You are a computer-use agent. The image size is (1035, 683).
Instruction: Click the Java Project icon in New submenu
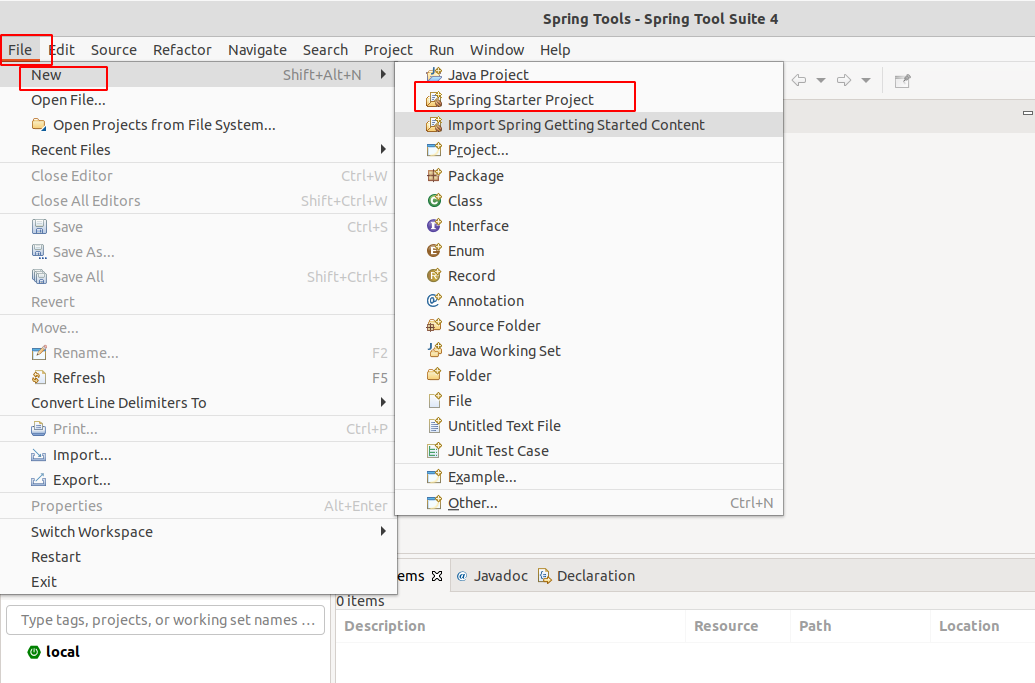coord(434,75)
